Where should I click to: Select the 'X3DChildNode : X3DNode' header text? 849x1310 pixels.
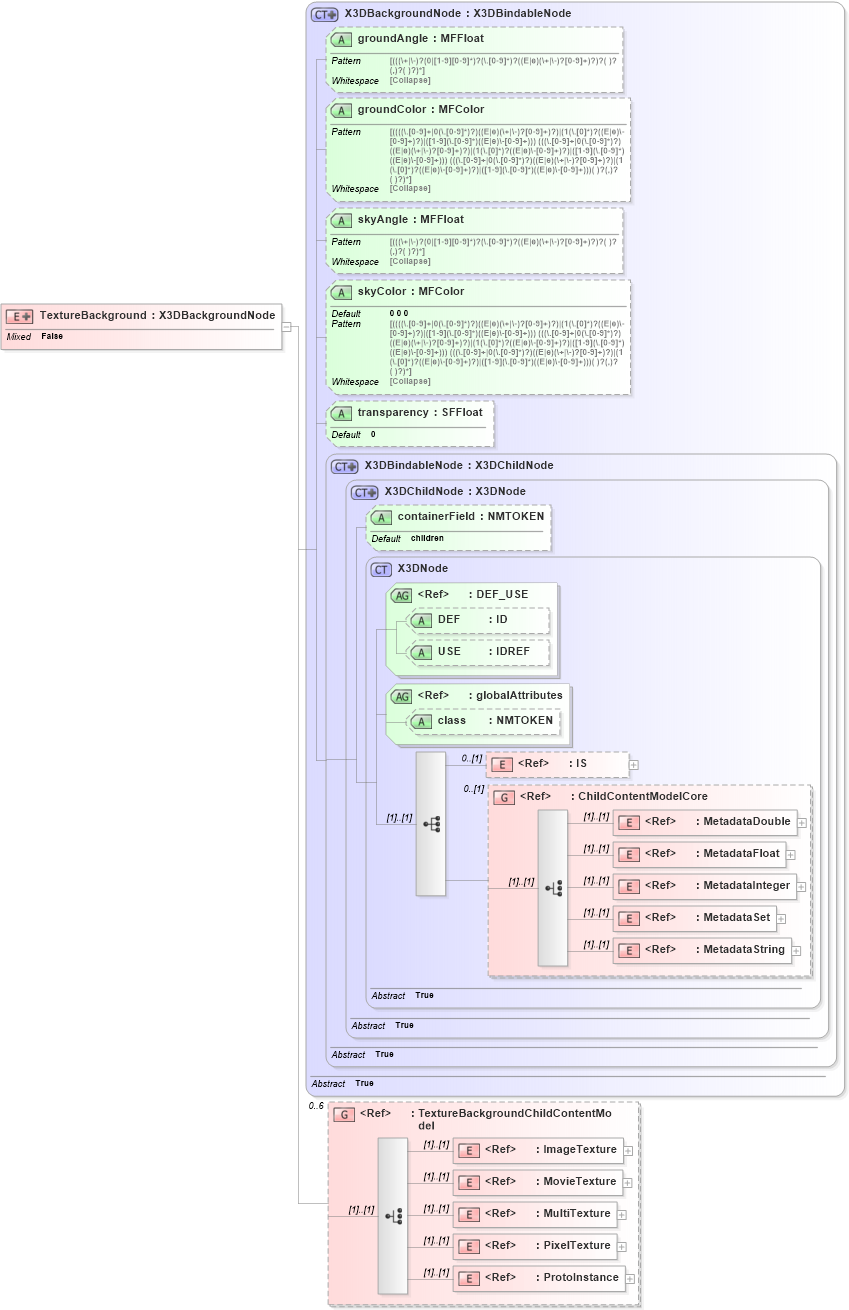click(455, 492)
